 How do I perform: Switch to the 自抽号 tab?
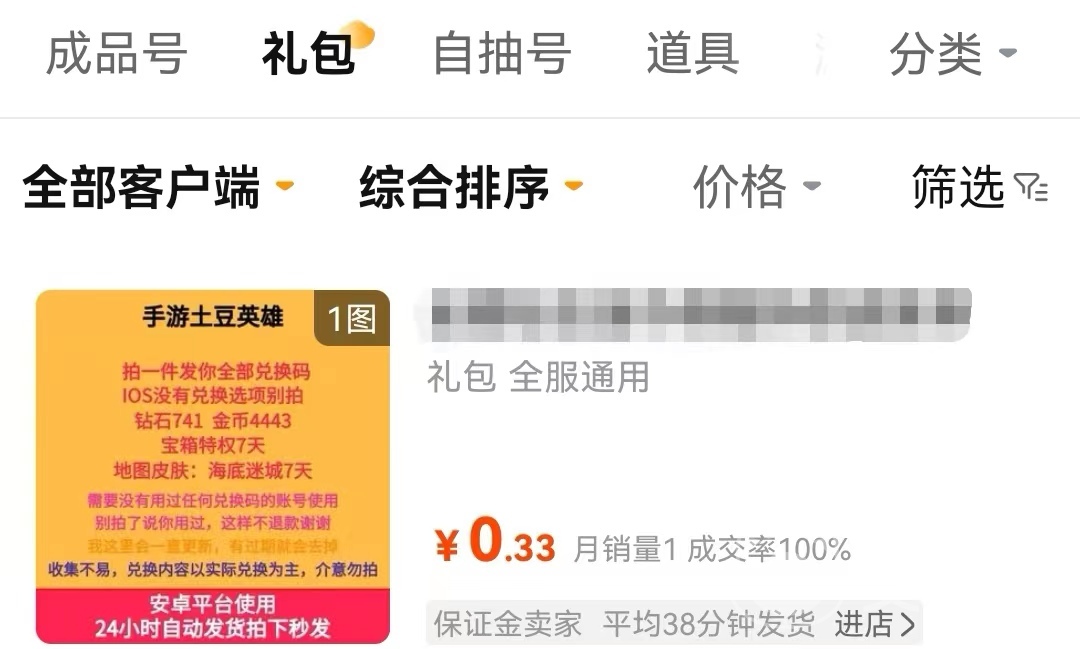point(502,54)
